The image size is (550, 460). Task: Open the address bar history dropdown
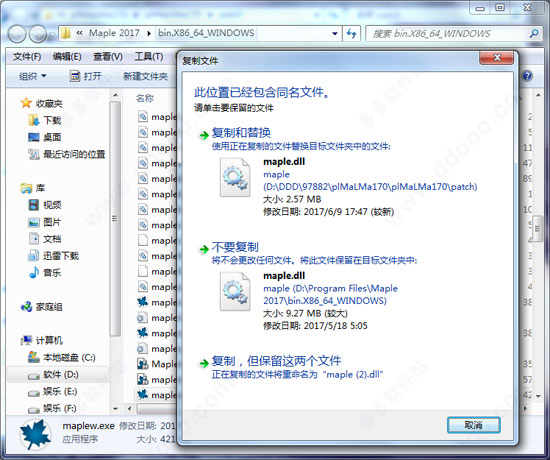(335, 34)
